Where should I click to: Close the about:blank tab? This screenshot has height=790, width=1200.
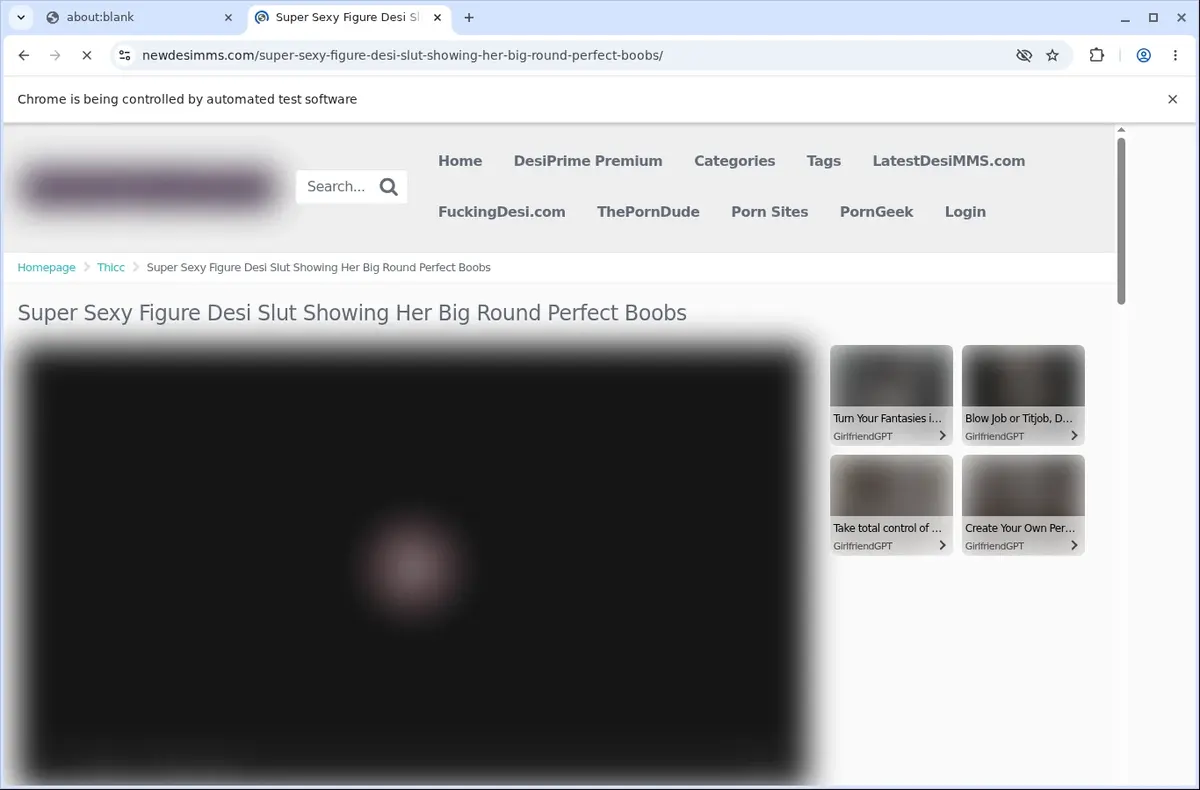[228, 17]
